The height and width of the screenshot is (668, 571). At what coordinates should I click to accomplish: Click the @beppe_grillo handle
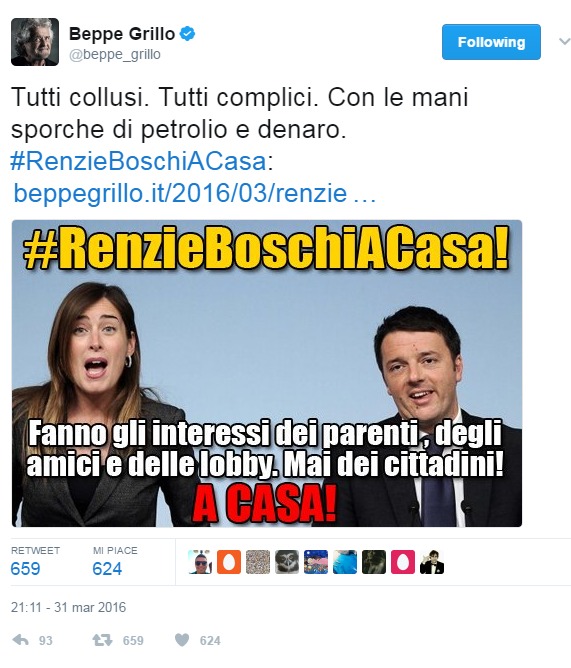[x=115, y=55]
